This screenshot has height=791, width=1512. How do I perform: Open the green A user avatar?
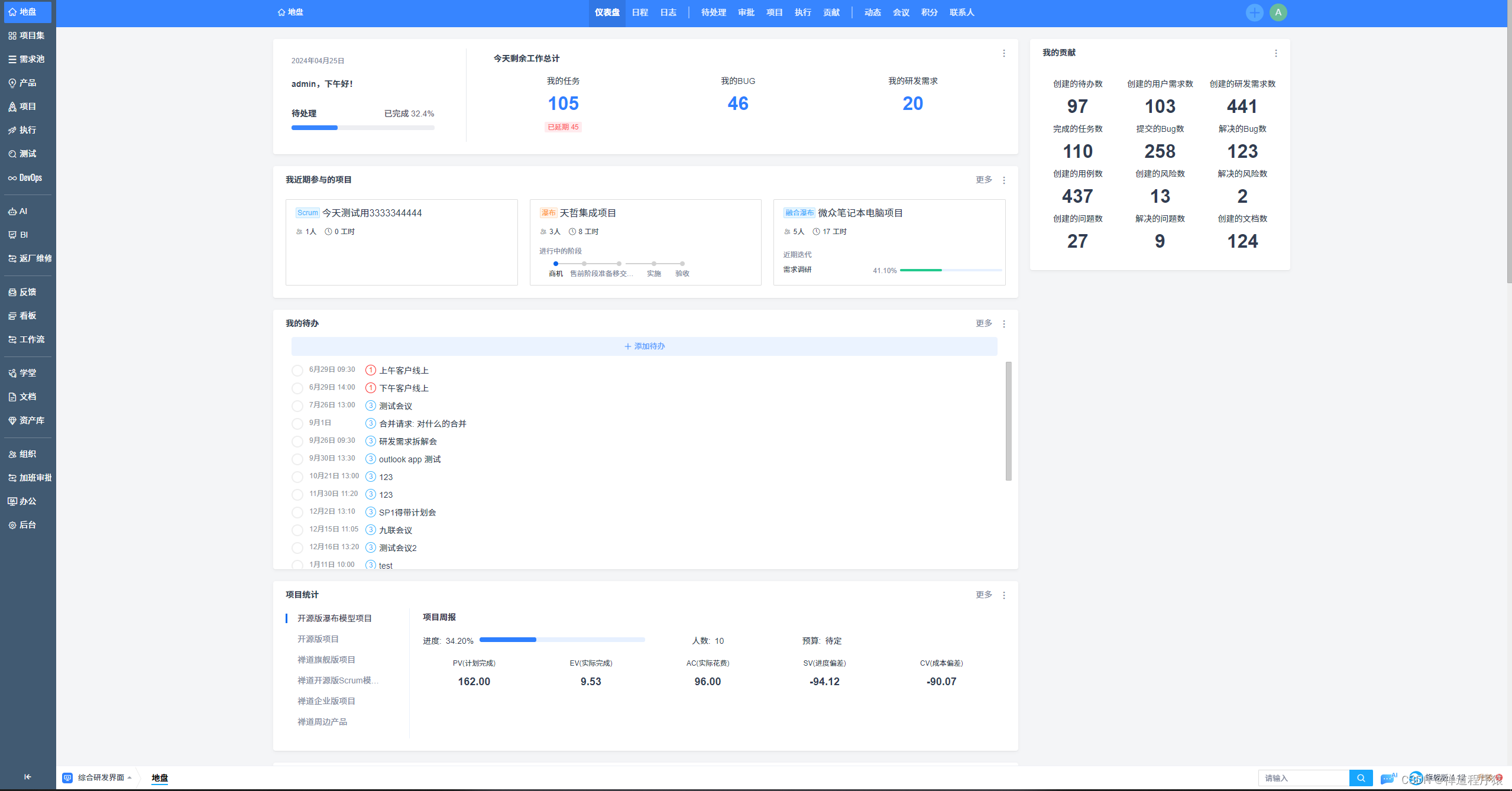tap(1278, 12)
